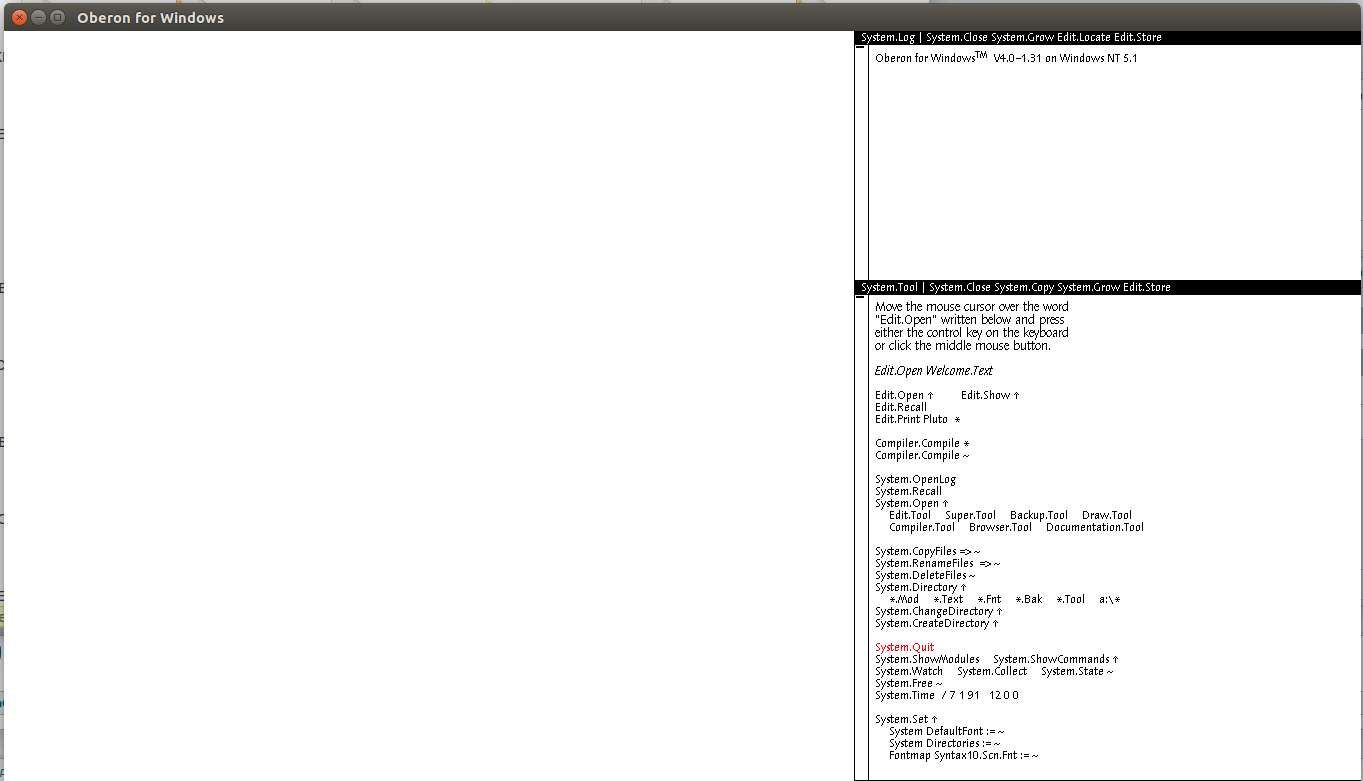This screenshot has height=781, width=1363.
Task: Select the Super.Tool entry
Action: coord(970,516)
